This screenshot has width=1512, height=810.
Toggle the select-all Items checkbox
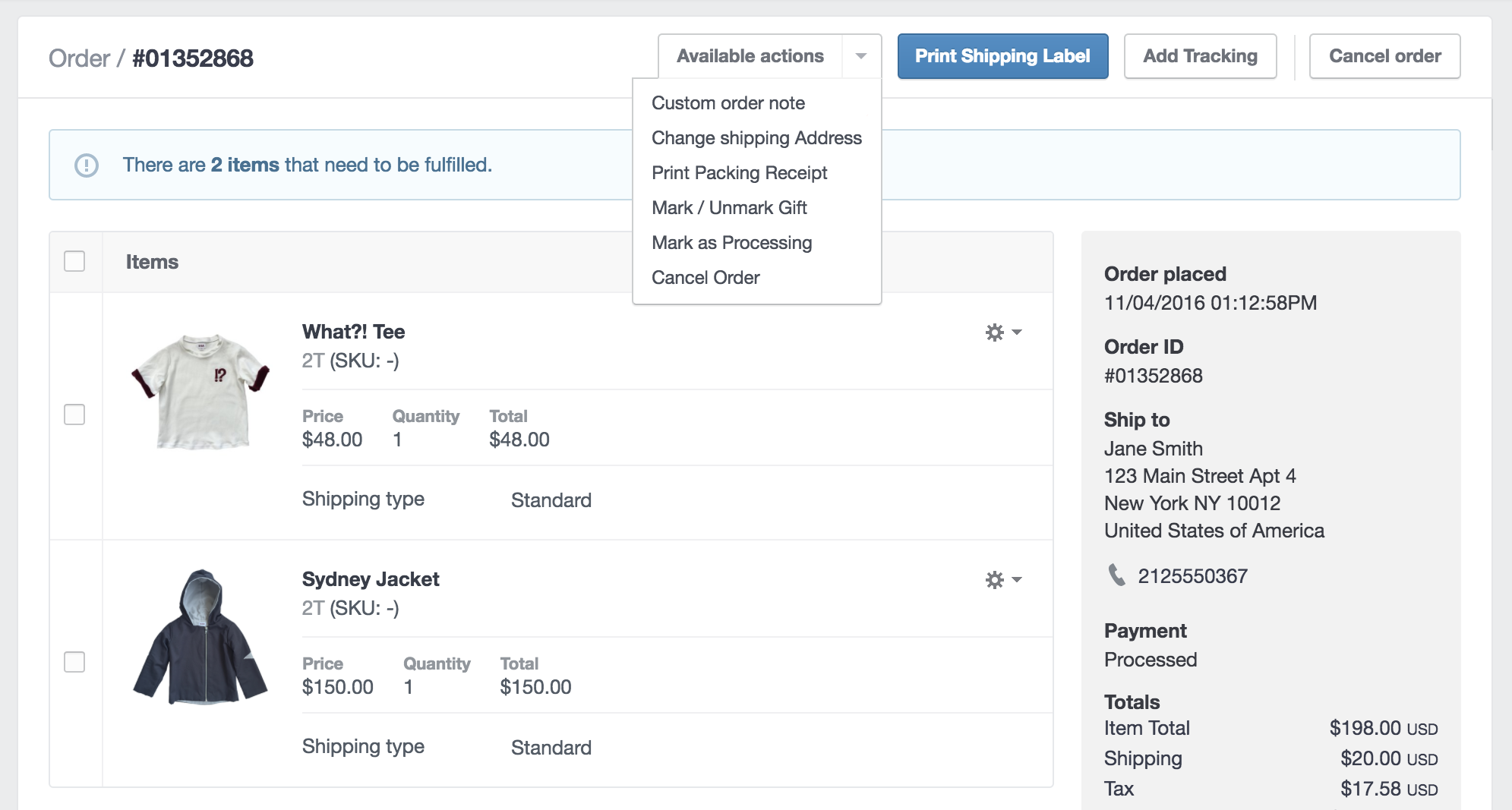coord(74,261)
